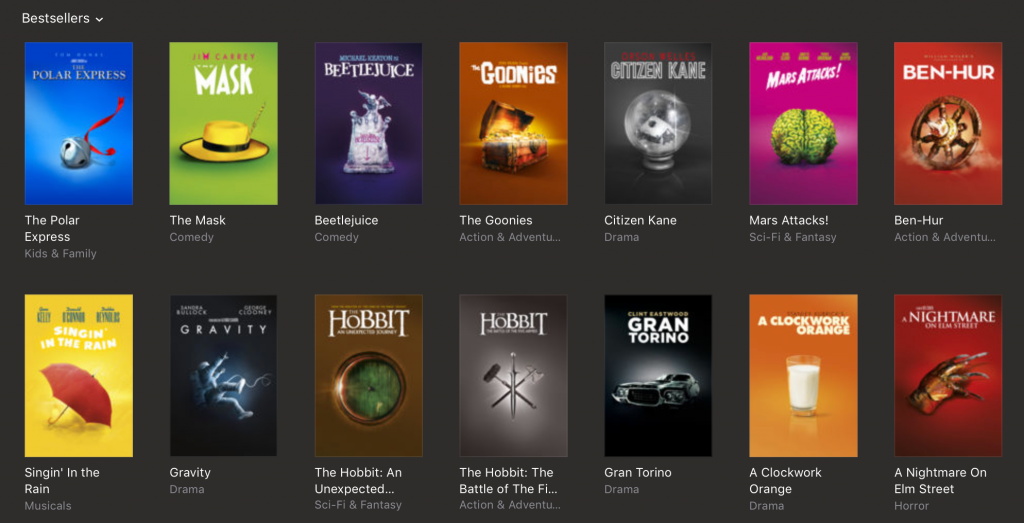Click A Clockwork Orange title link
Image resolution: width=1024 pixels, height=523 pixels.
(786, 481)
